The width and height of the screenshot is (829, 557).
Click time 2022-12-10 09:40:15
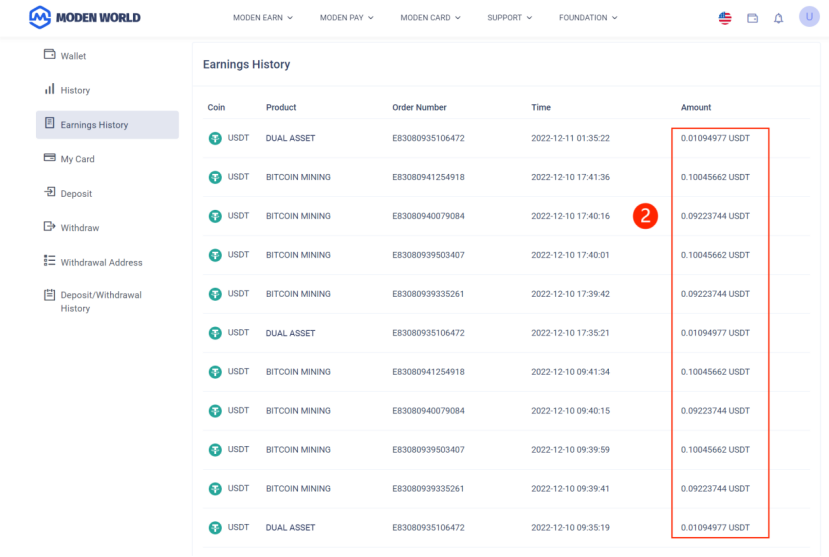(x=570, y=411)
